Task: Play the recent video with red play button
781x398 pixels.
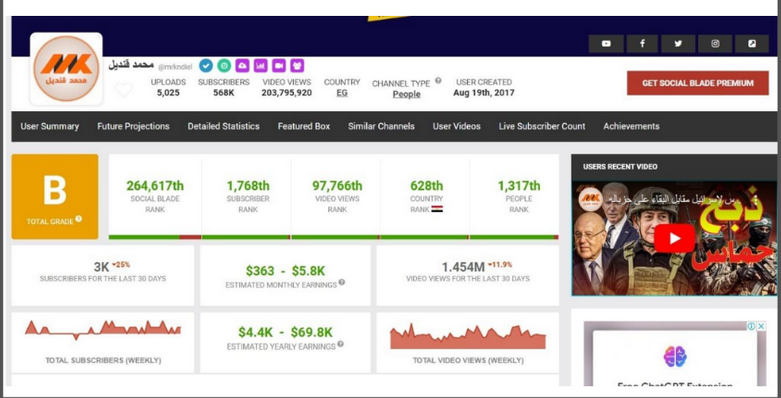Action: pyautogui.click(x=674, y=238)
